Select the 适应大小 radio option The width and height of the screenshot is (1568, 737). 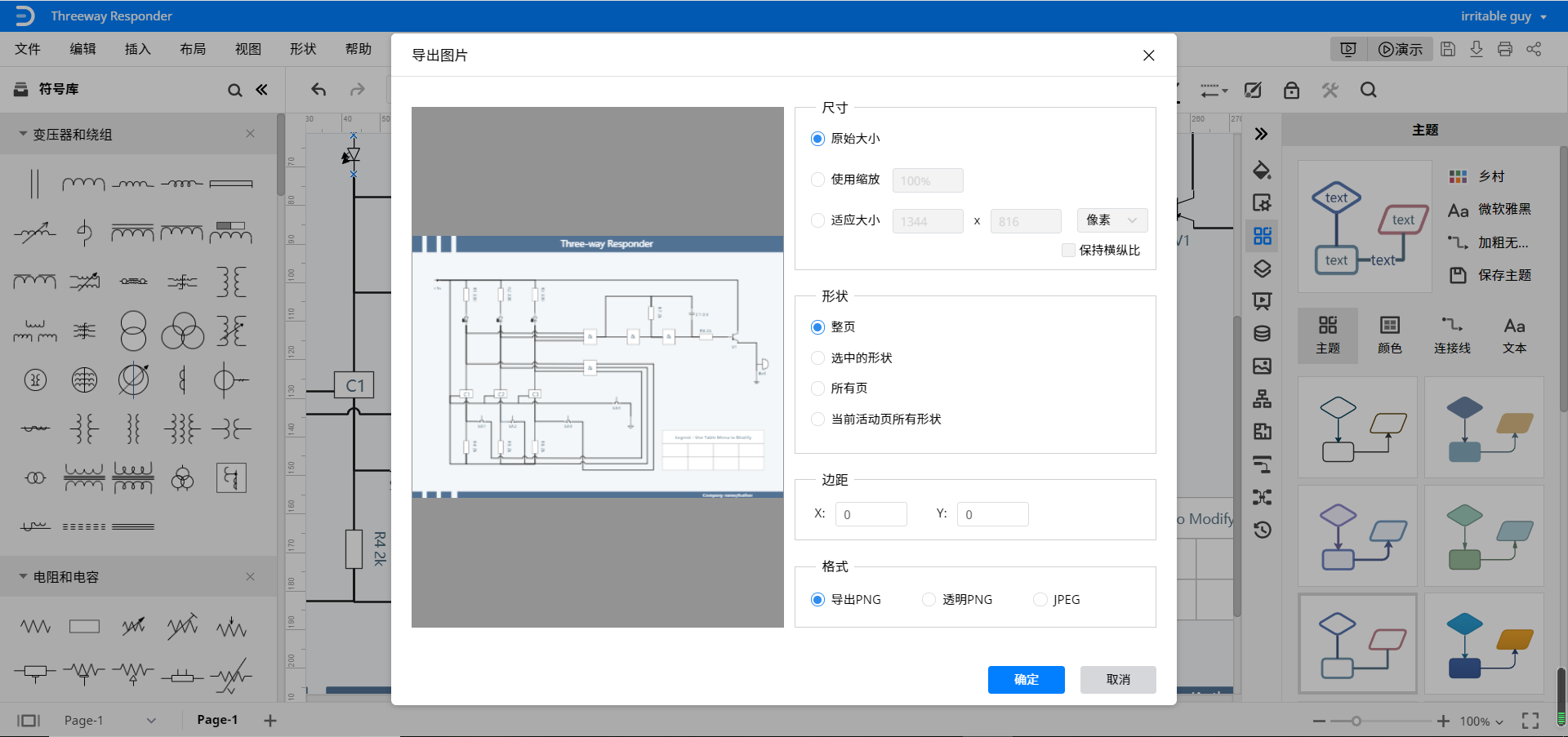click(817, 220)
